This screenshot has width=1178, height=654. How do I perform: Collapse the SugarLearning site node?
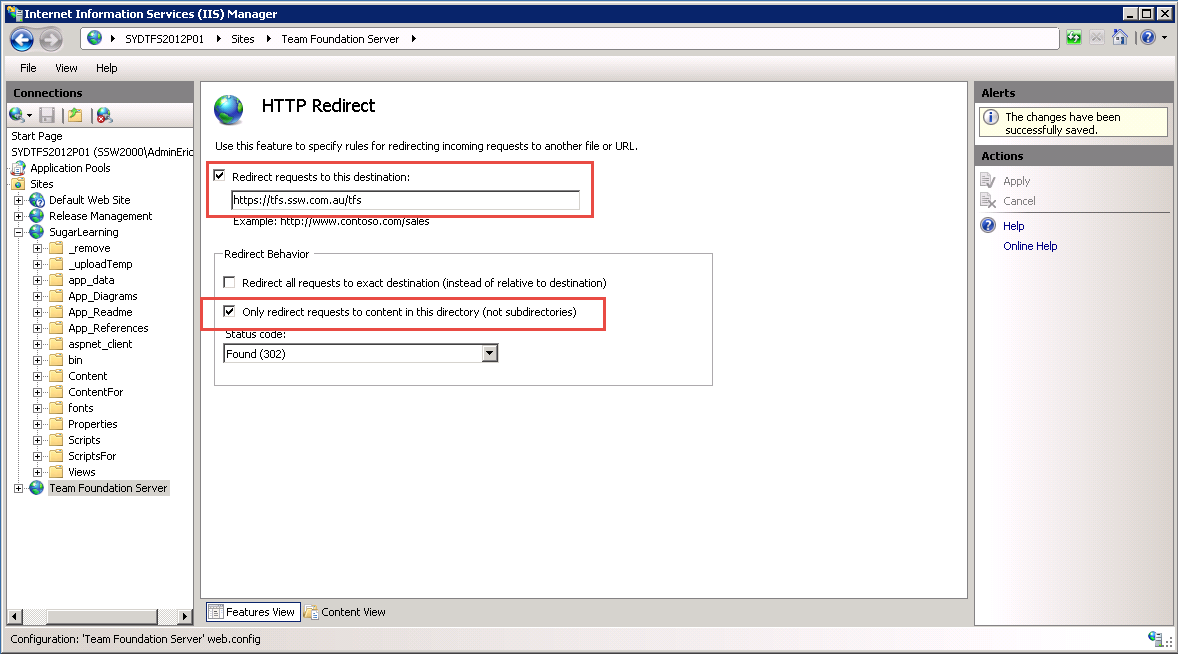point(18,232)
